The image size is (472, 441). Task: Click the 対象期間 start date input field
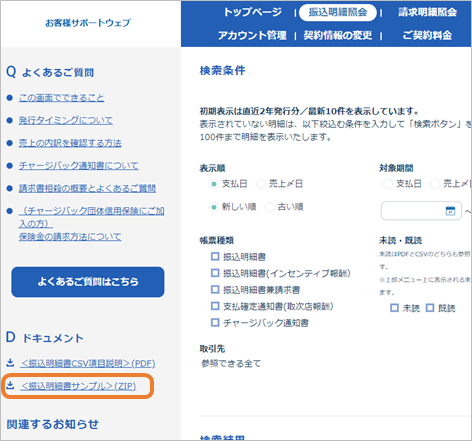[421, 211]
